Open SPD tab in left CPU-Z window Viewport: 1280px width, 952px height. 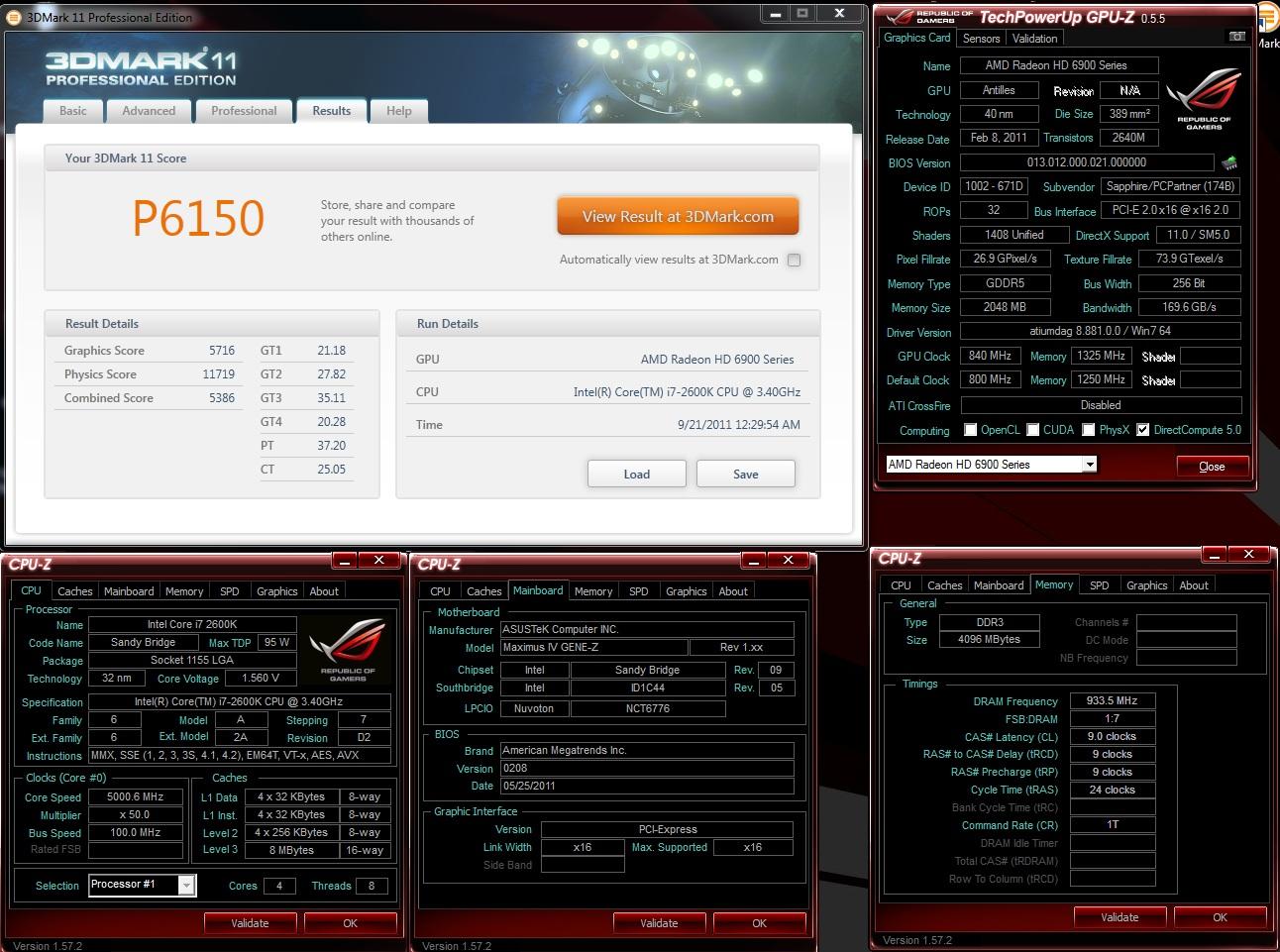(230, 591)
